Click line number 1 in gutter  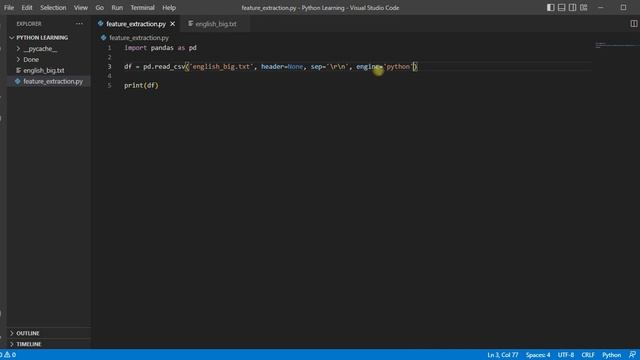tap(109, 48)
